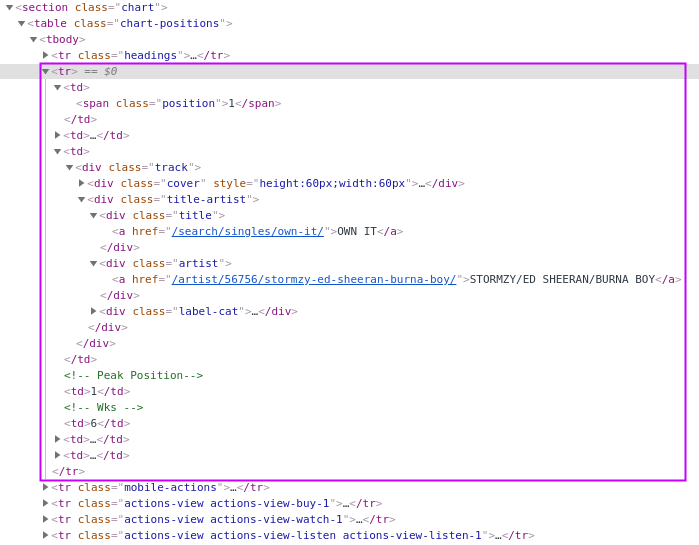The image size is (699, 545).
Task: Expand the label-cat div node
Action: 93,311
